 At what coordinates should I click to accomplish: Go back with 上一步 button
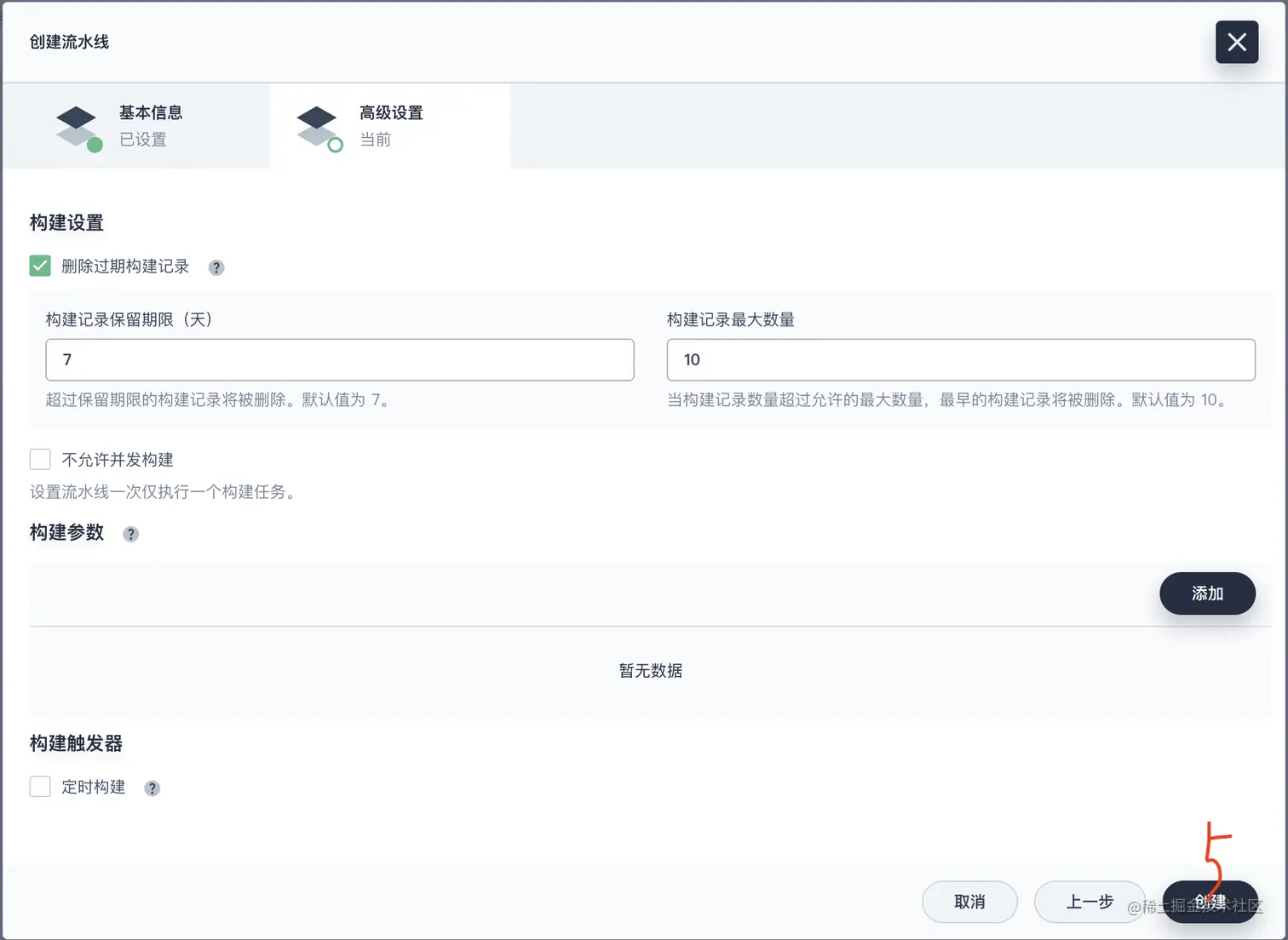[1090, 902]
